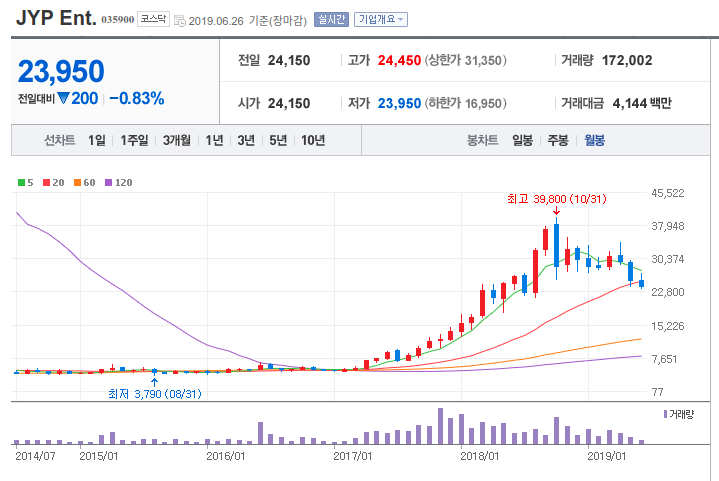Click the 시가 24,150 value

[x=289, y=103]
